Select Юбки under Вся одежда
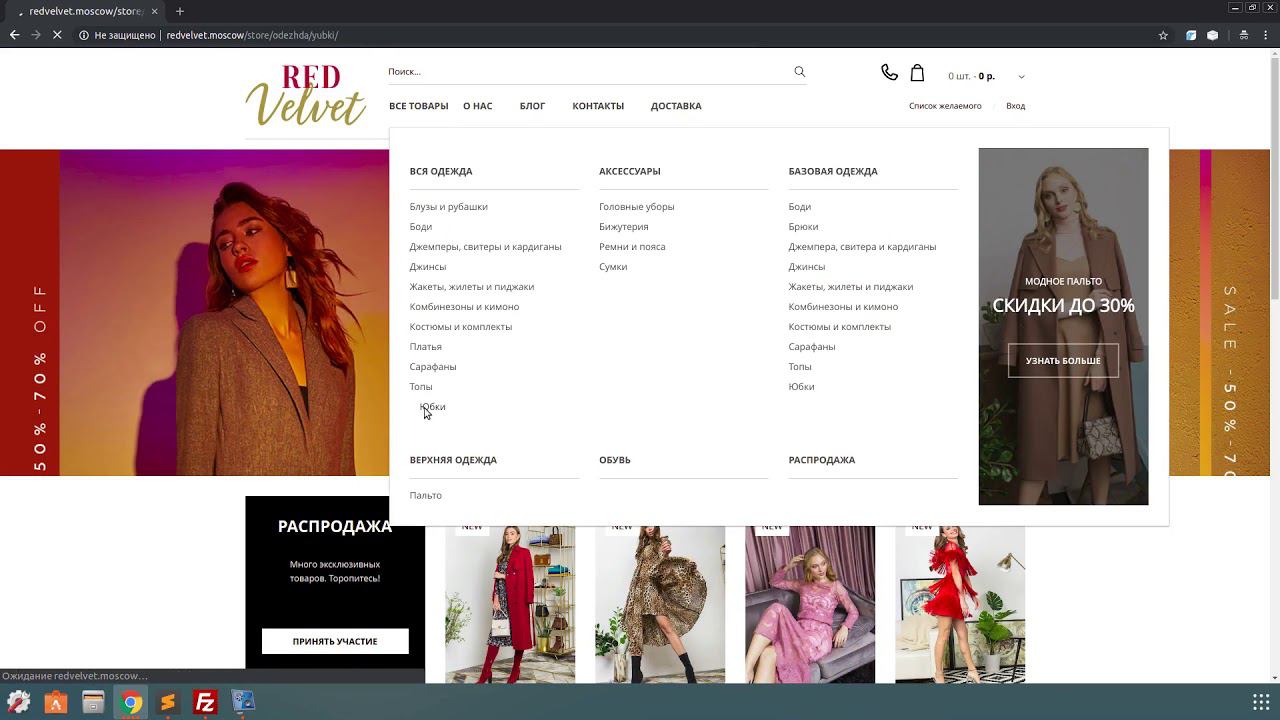Screen dimensions: 1280x720 pyautogui.click(x=433, y=406)
